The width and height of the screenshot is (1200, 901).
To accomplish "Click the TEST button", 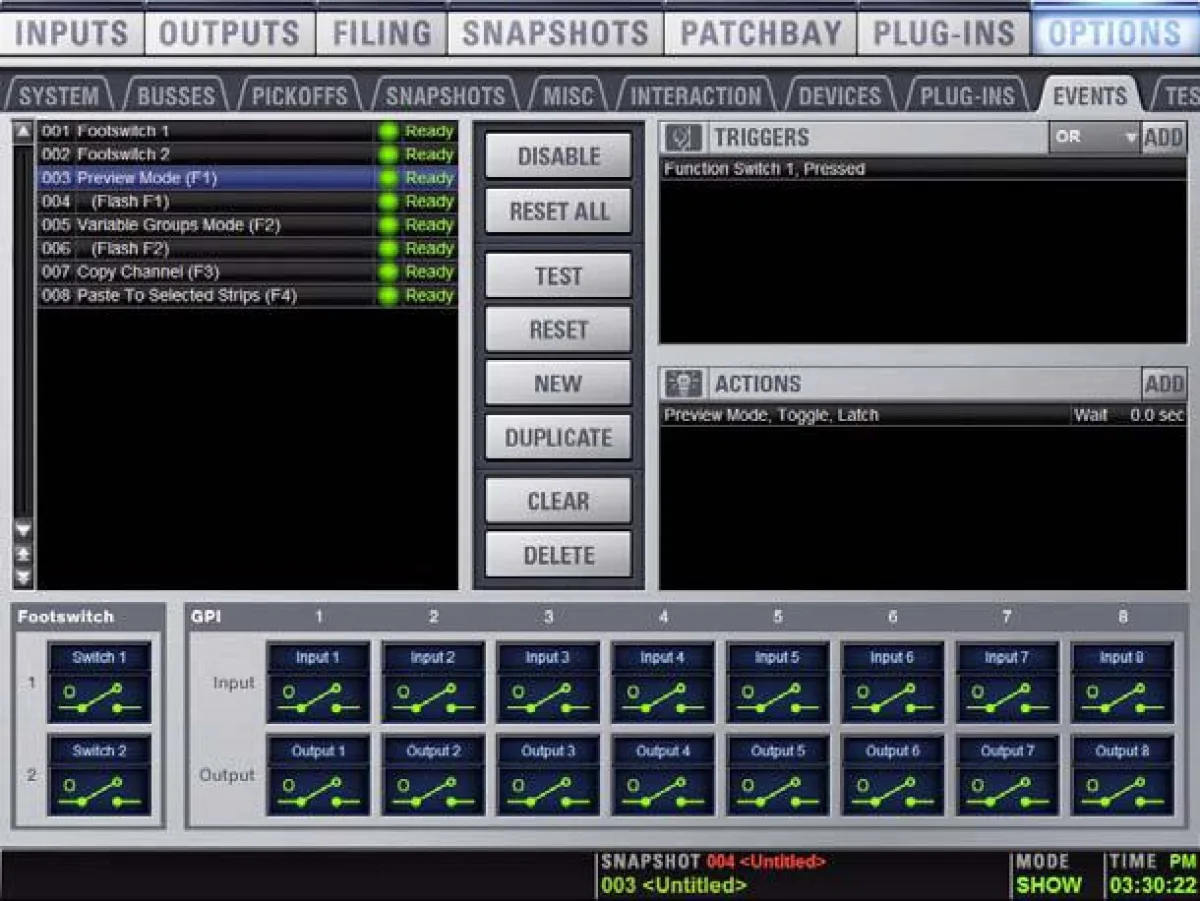I will [558, 276].
